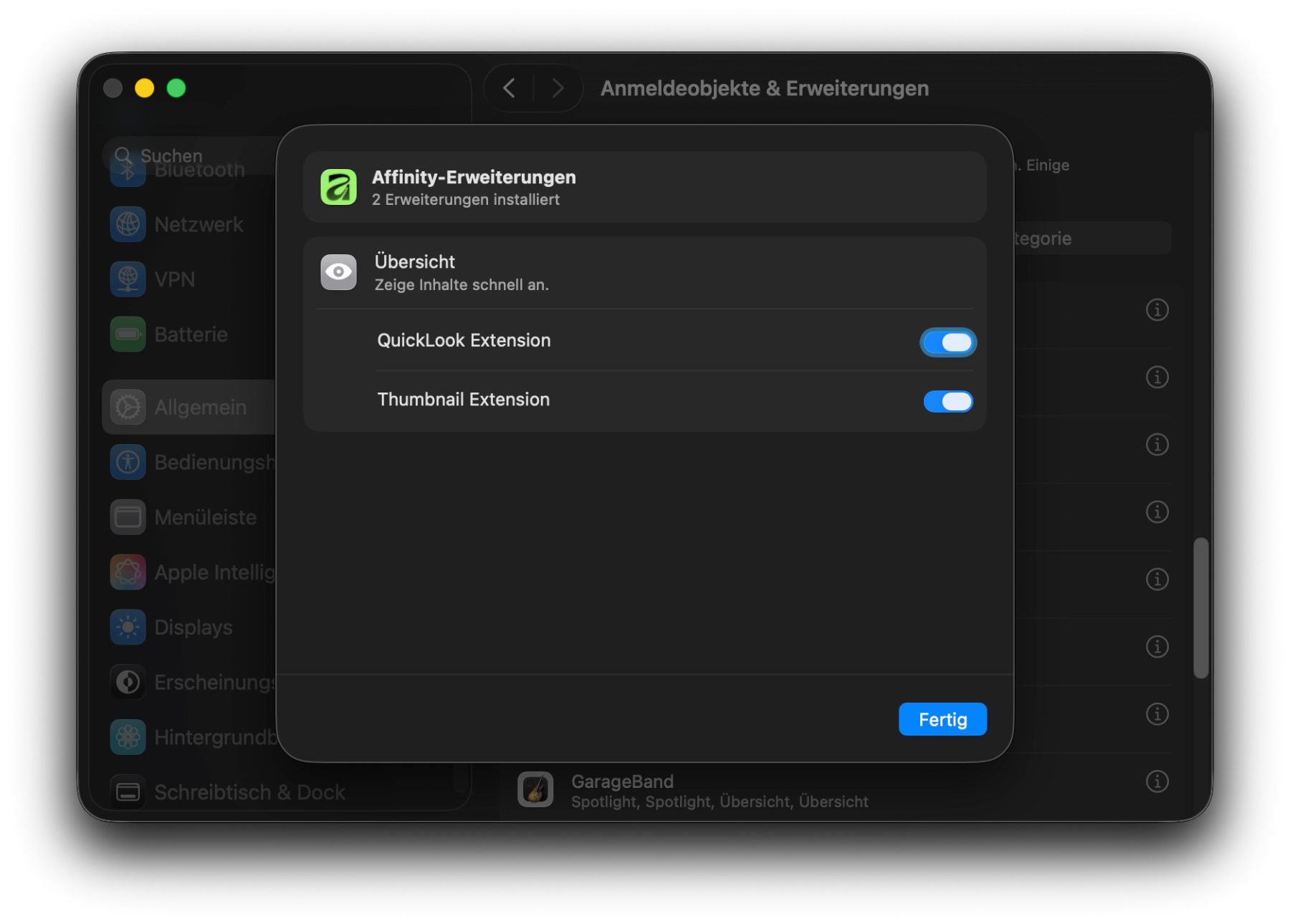Go back with the left chevron

pyautogui.click(x=510, y=88)
